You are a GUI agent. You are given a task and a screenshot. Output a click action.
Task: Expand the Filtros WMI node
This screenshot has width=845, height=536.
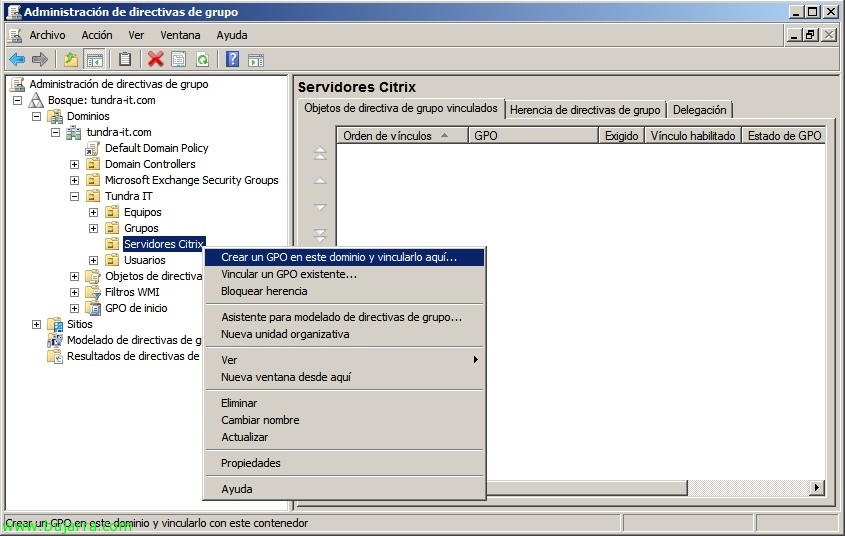[74, 292]
